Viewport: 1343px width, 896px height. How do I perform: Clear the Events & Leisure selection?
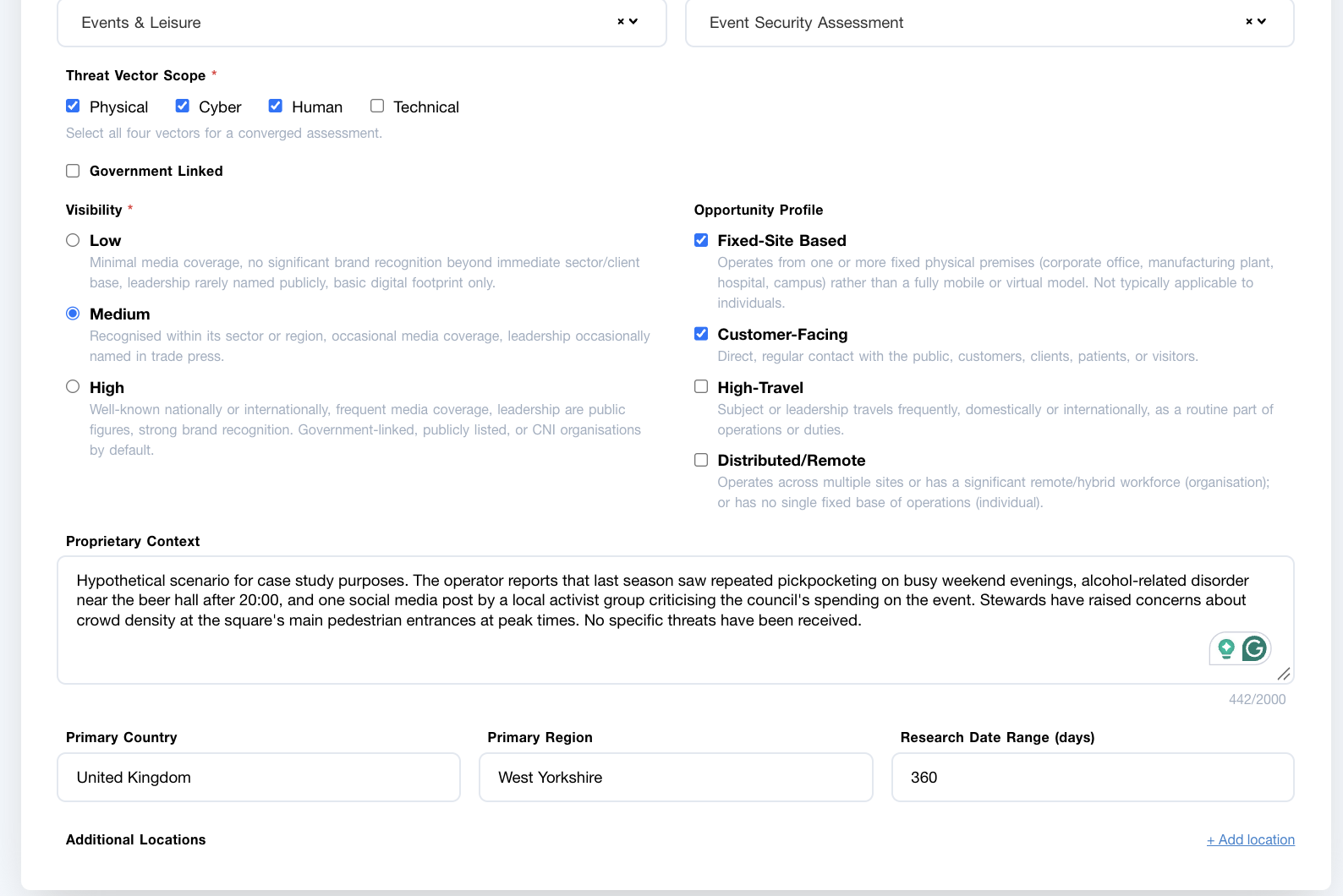621,22
